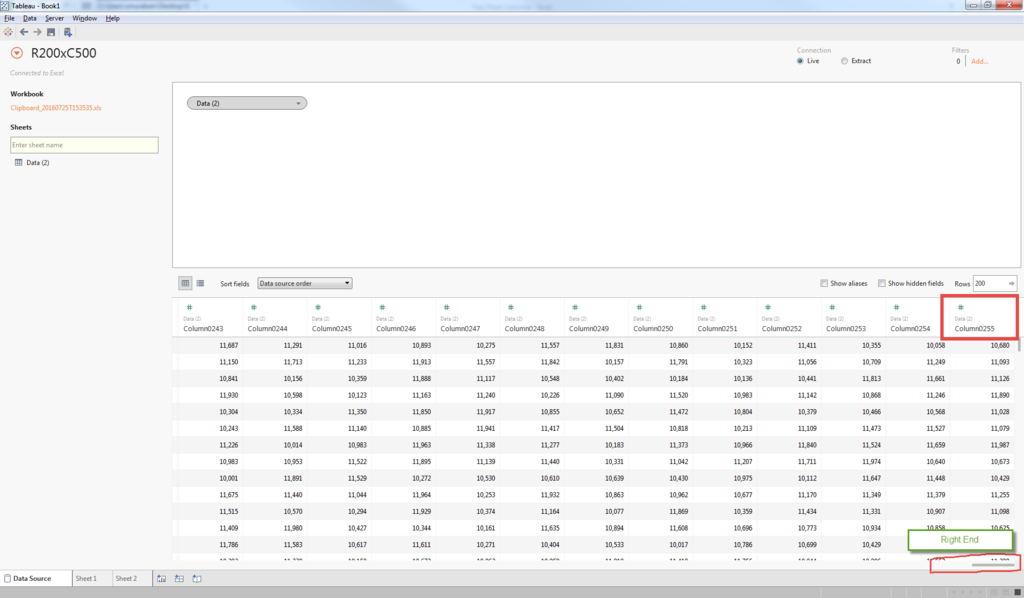
Task: Switch to the Sheet 1 tab
Action: pyautogui.click(x=86, y=578)
